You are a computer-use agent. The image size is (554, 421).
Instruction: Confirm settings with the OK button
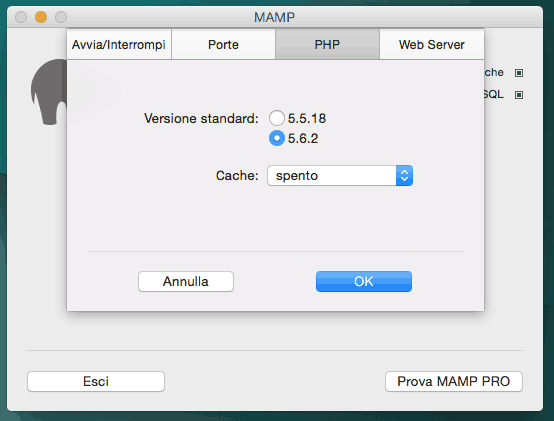[364, 281]
